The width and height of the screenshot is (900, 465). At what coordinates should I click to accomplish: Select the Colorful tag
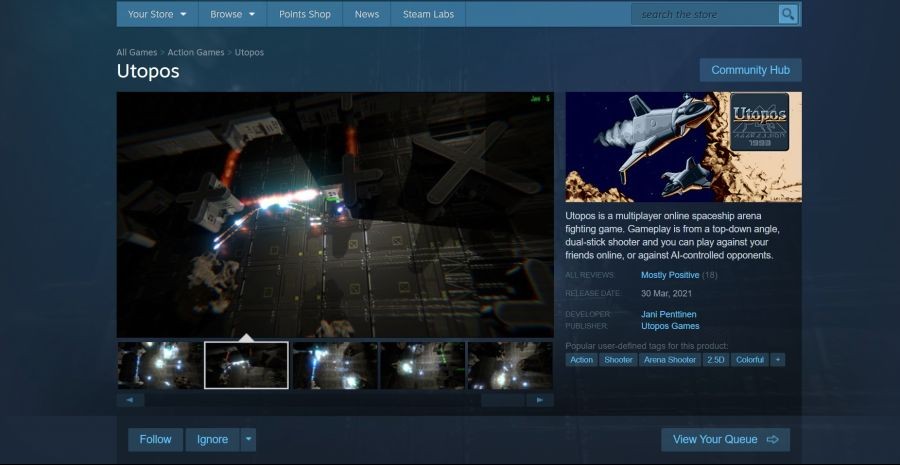tap(750, 360)
